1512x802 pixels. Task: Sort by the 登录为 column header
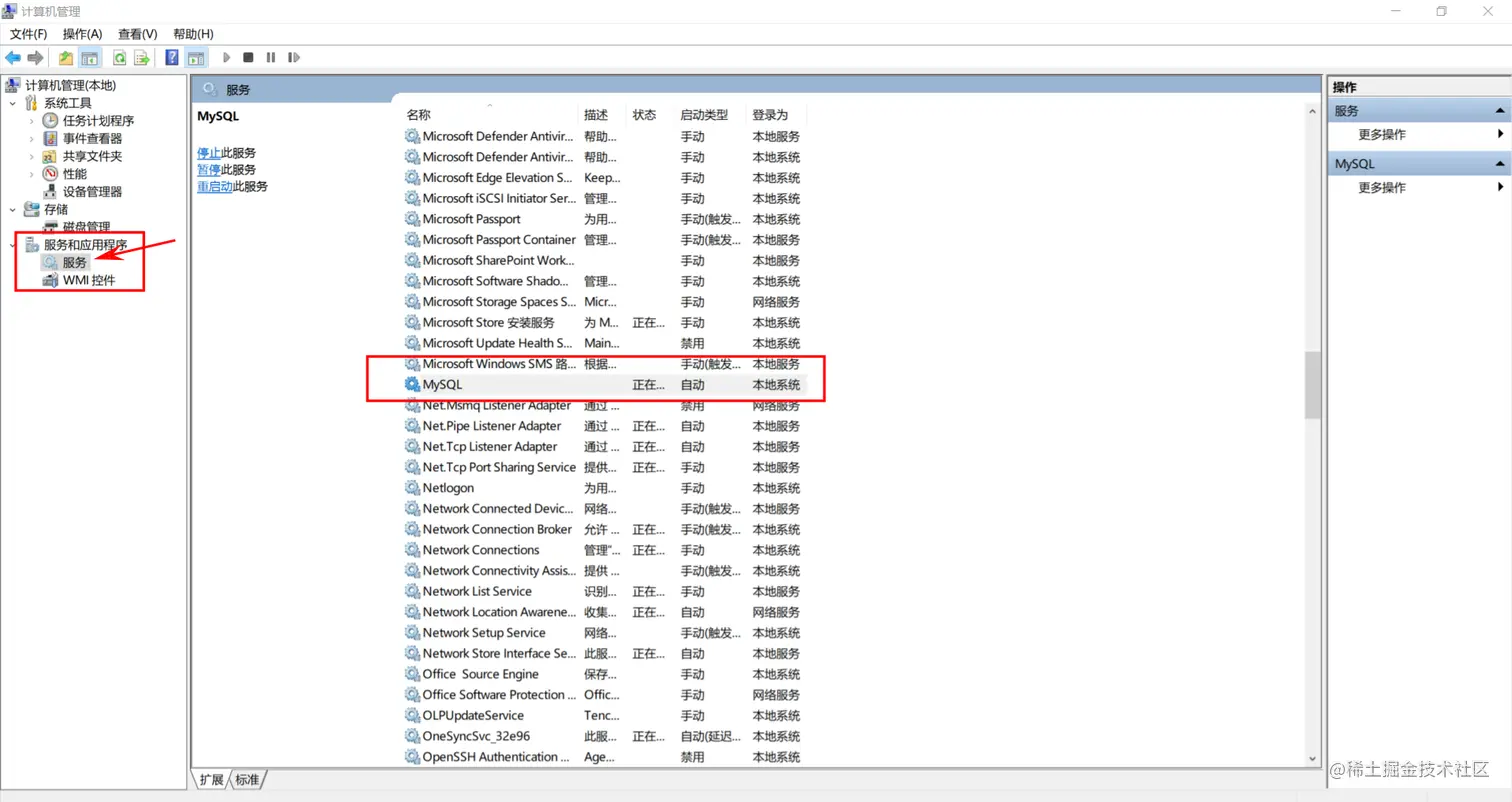pos(776,115)
